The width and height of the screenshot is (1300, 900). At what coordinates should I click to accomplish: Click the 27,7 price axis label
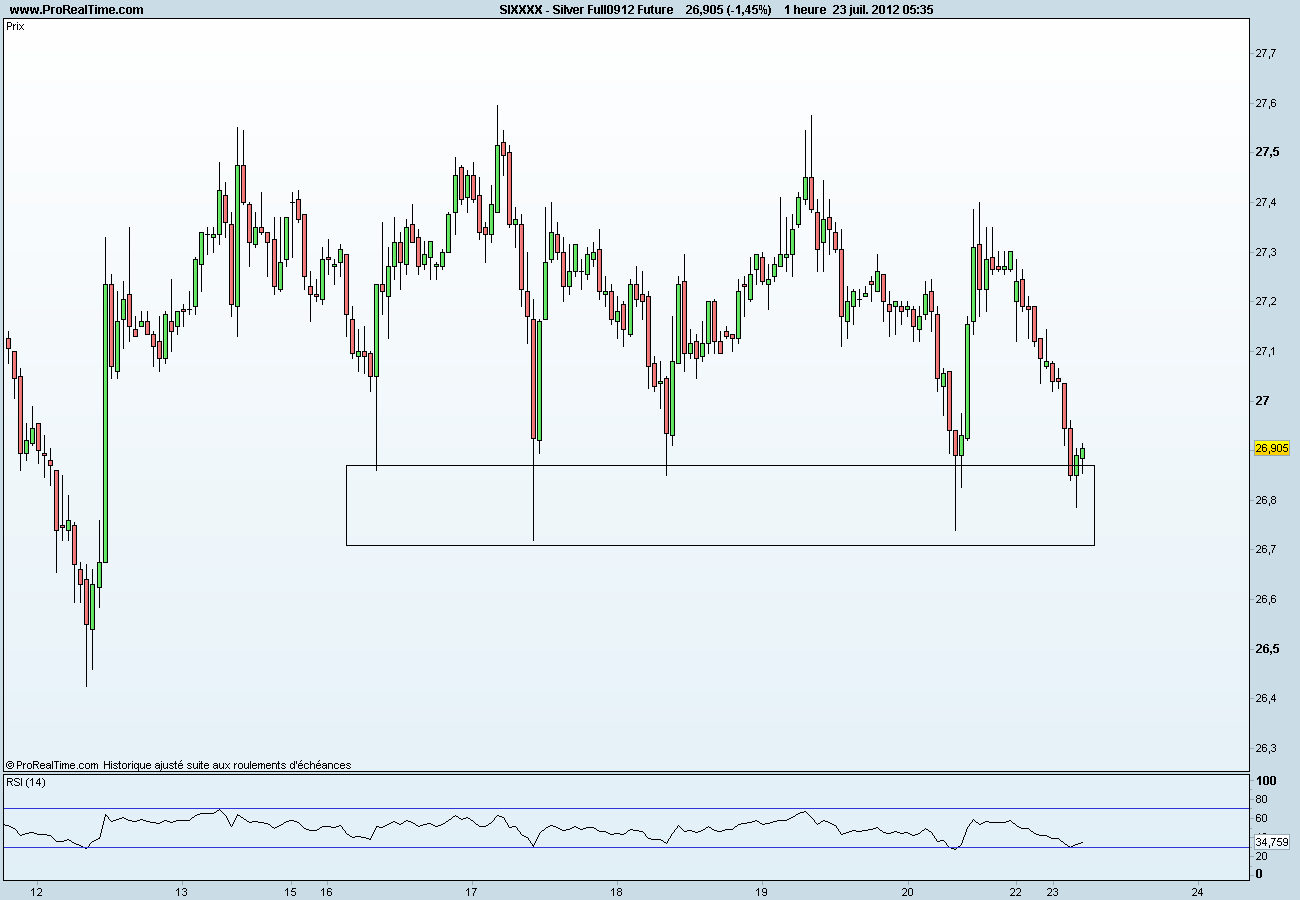1265,53
